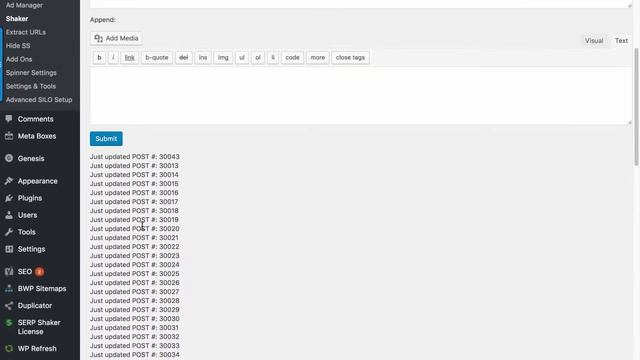The height and width of the screenshot is (360, 640).
Task: Click the close tags button
Action: pyautogui.click(x=350, y=58)
